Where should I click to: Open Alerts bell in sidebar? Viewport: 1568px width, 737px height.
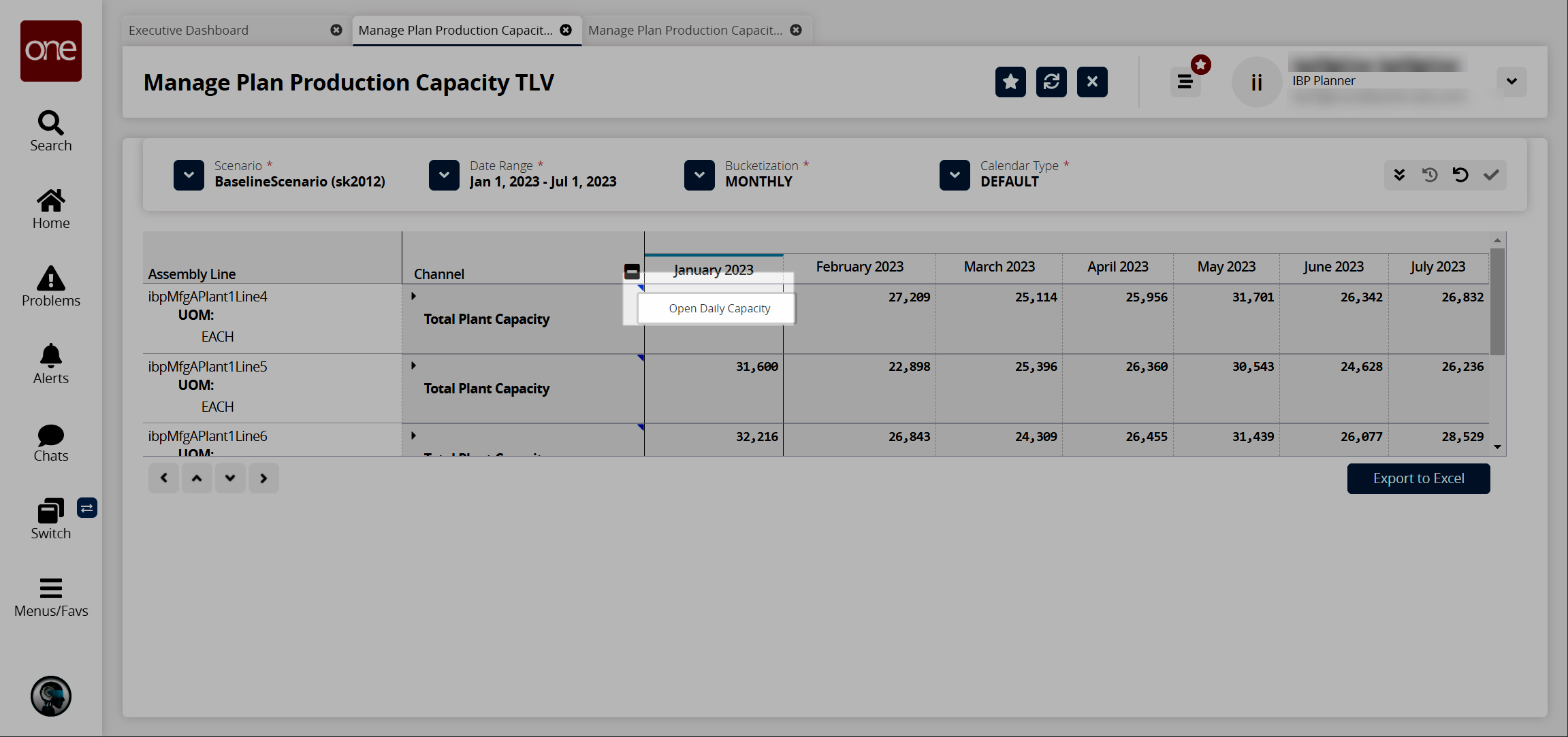50,356
